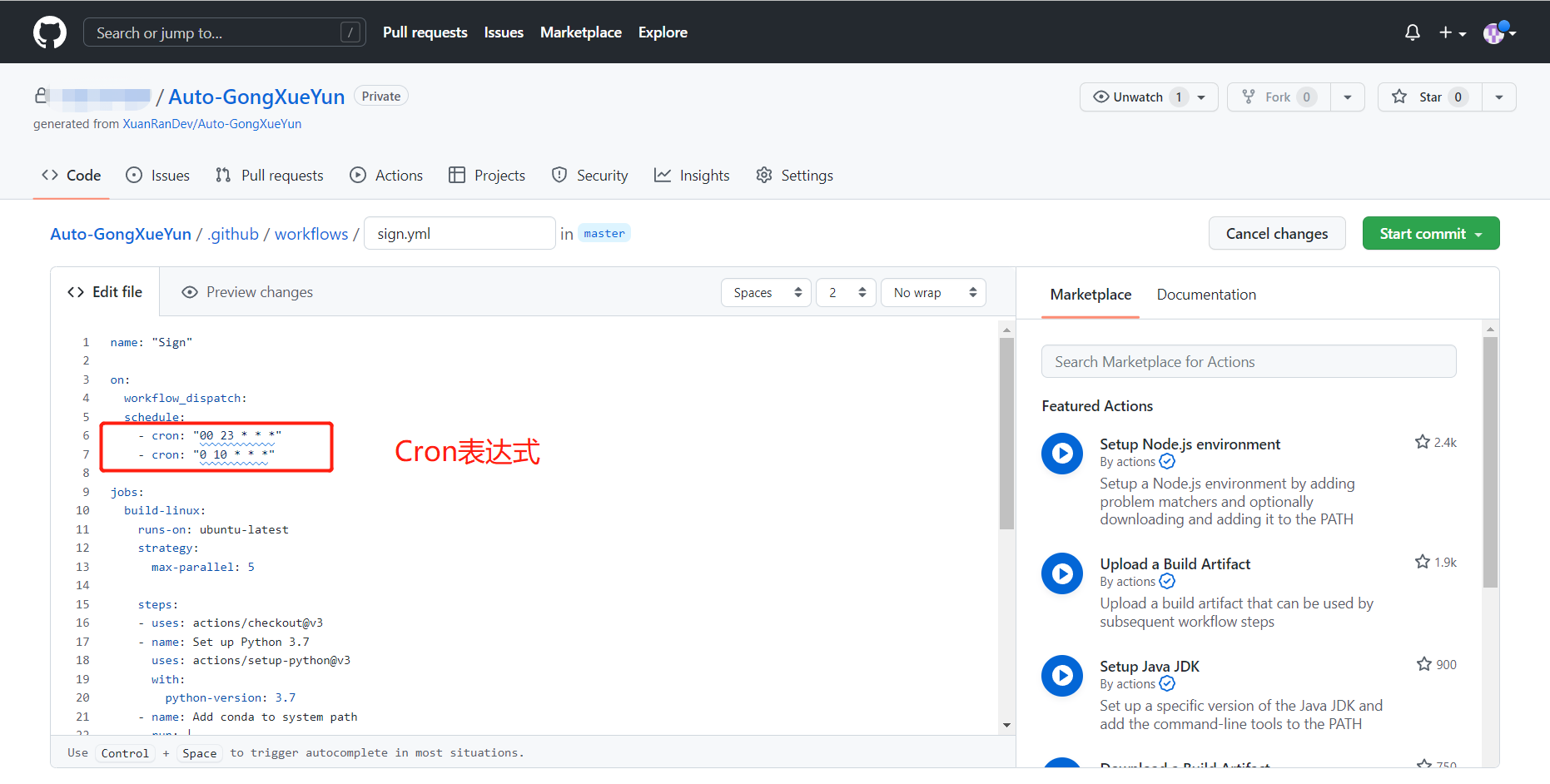Click the Setup Java JDK play icon
This screenshot has height=784, width=1550.
point(1062,676)
